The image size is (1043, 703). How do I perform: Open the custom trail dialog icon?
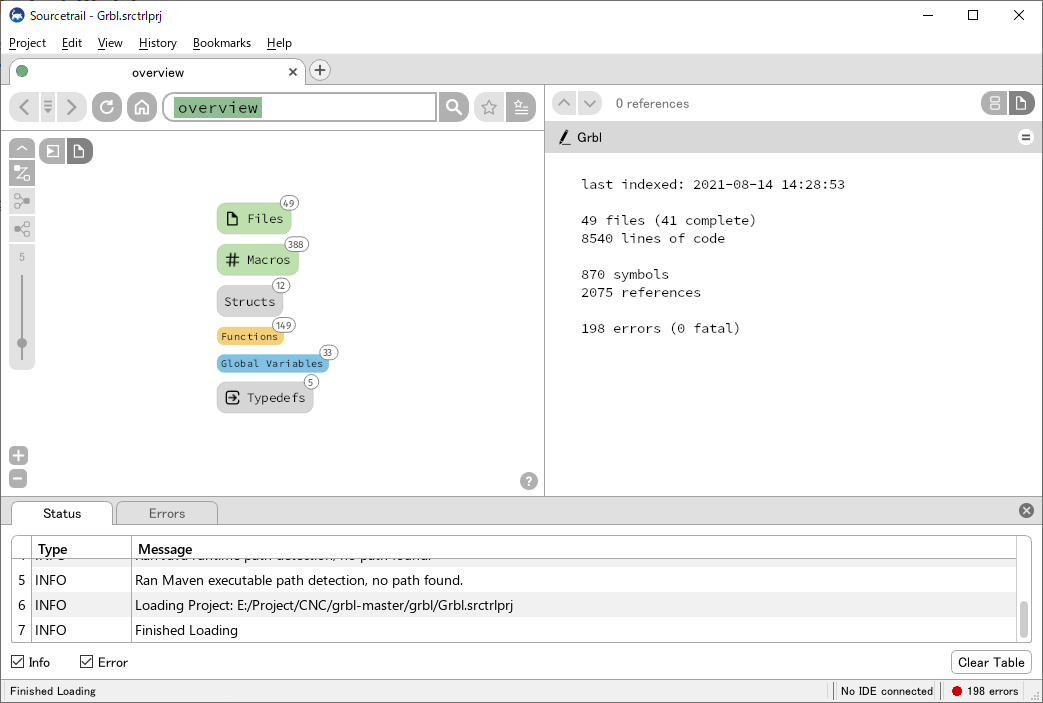coord(22,173)
